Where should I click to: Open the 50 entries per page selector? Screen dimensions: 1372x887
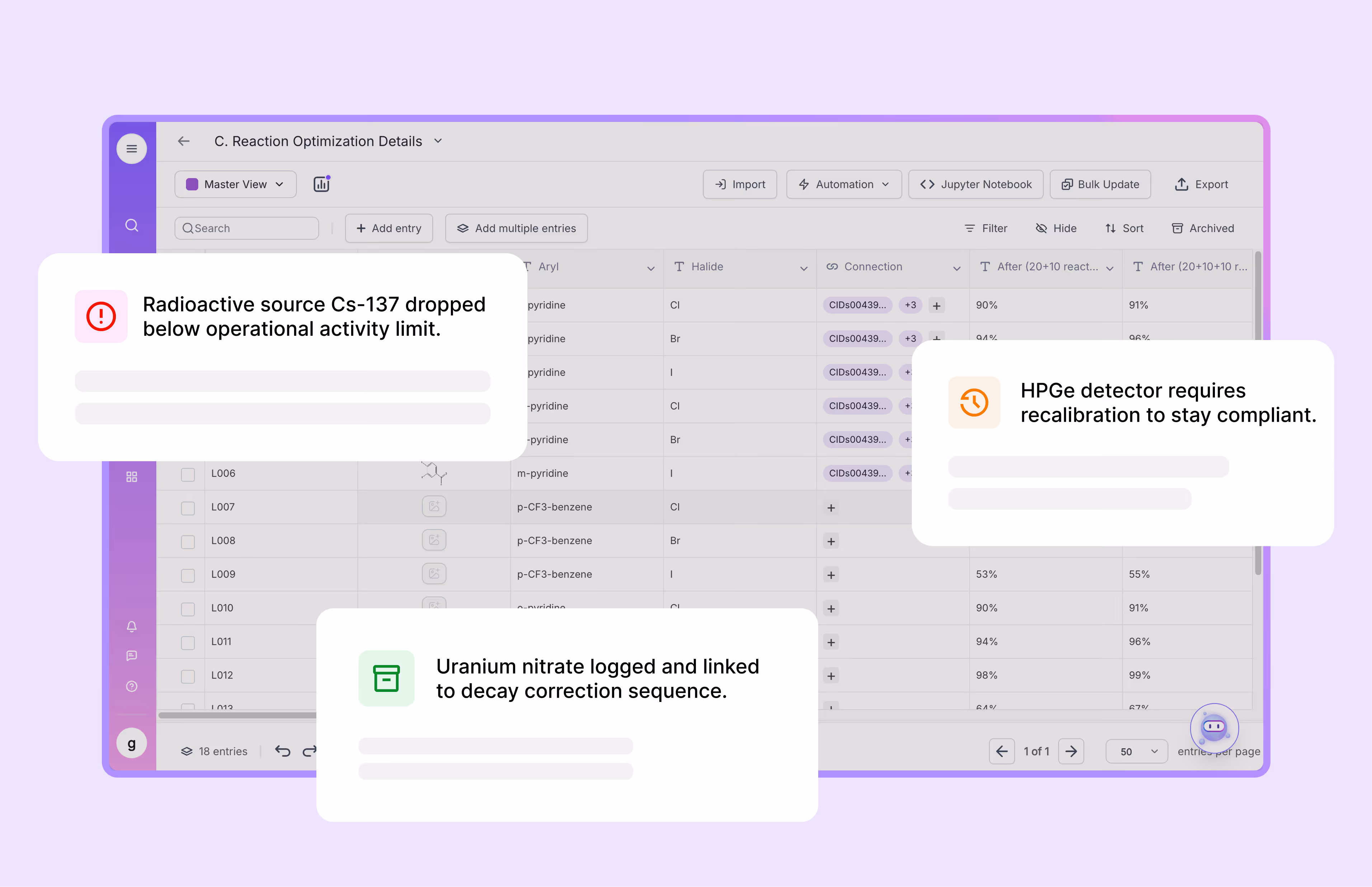1136,751
